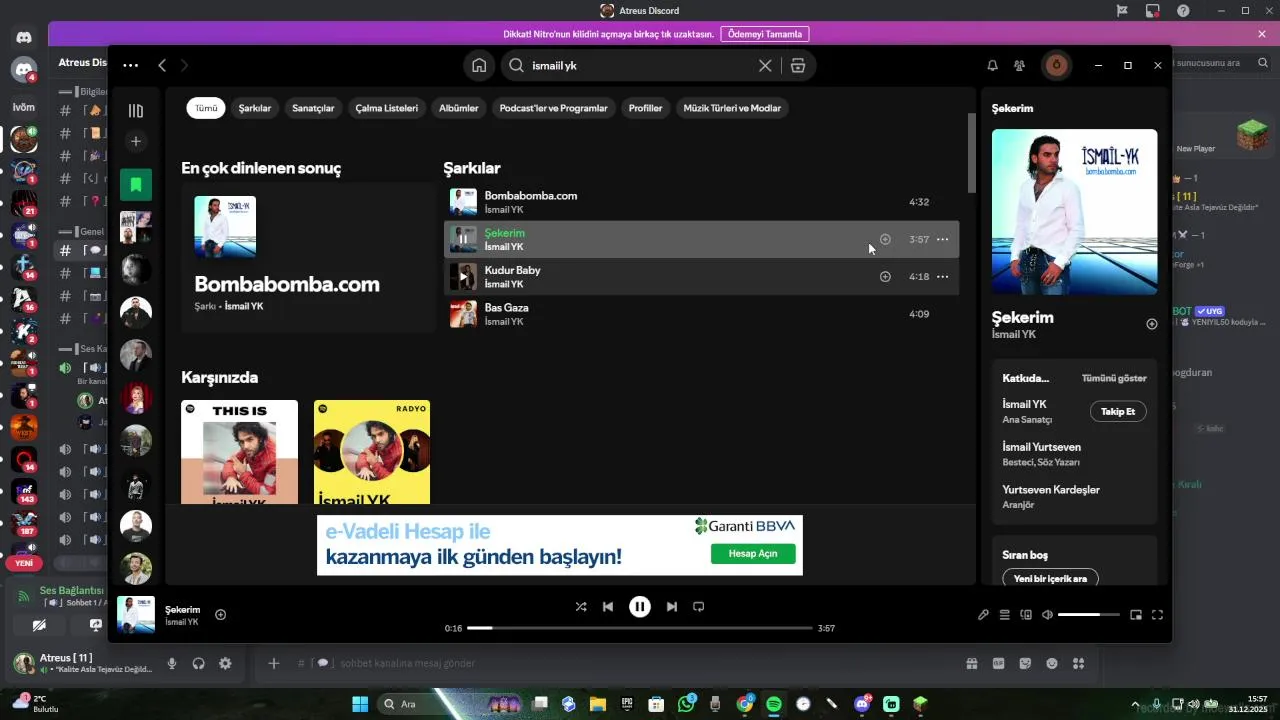Select the Tümü filter chip
This screenshot has height=720, width=1280.
[x=206, y=108]
